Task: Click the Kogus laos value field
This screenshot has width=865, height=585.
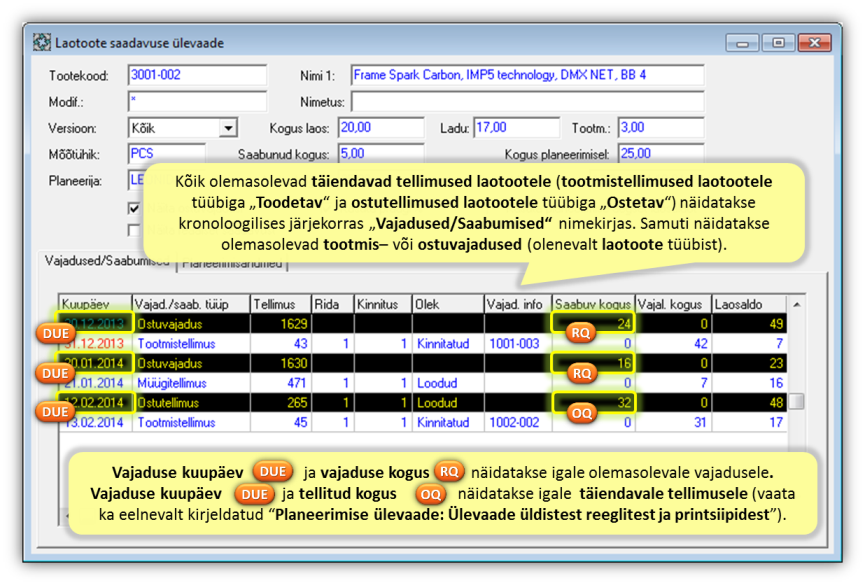Action: point(381,127)
